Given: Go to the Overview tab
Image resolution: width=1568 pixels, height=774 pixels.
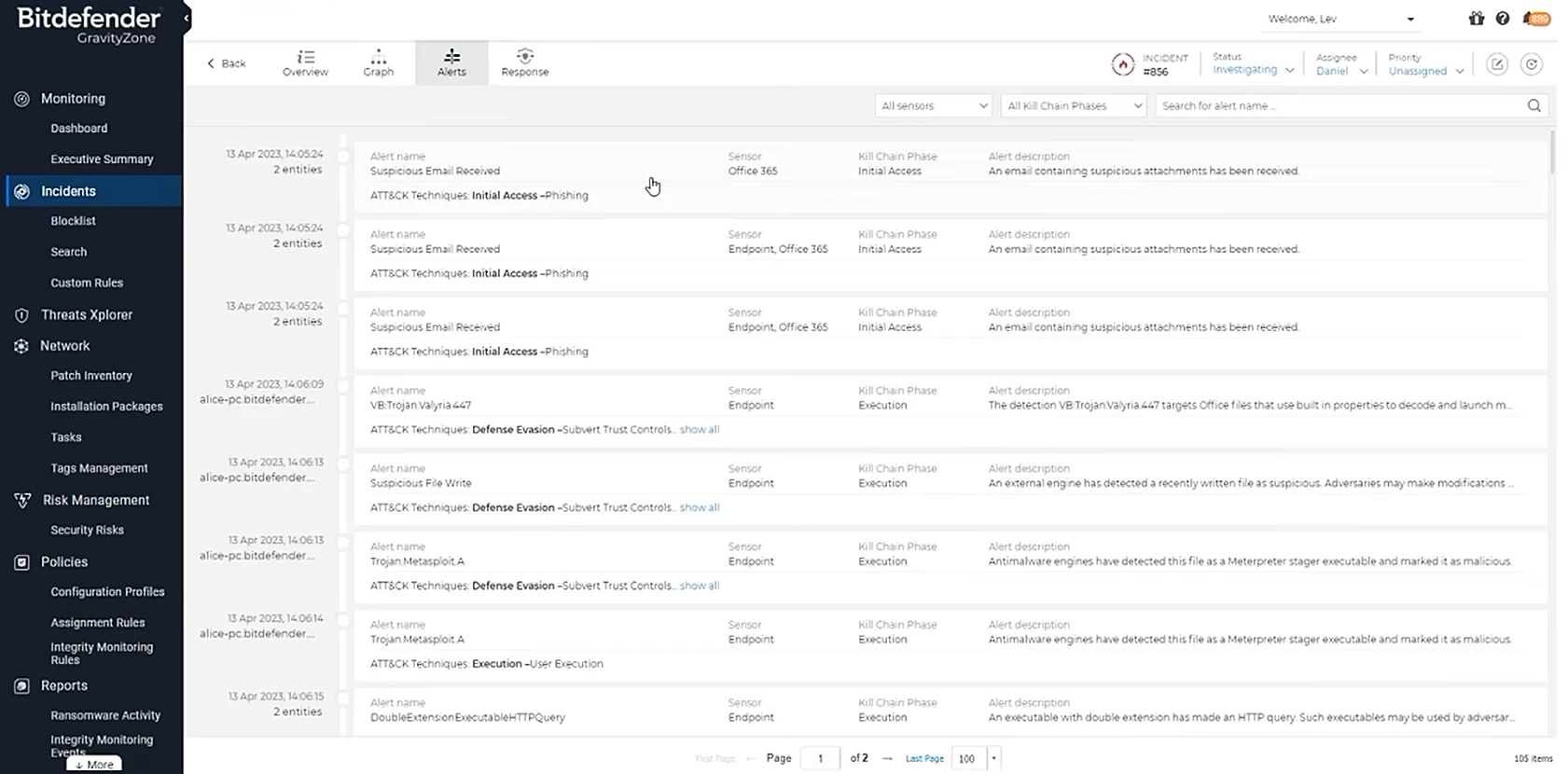Looking at the screenshot, I should [305, 63].
